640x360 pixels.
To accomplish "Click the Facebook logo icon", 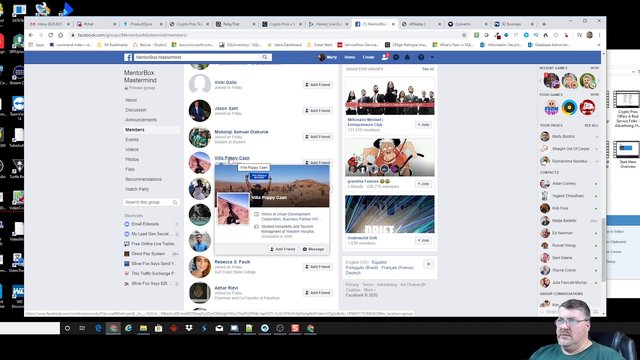I will point(128,58).
